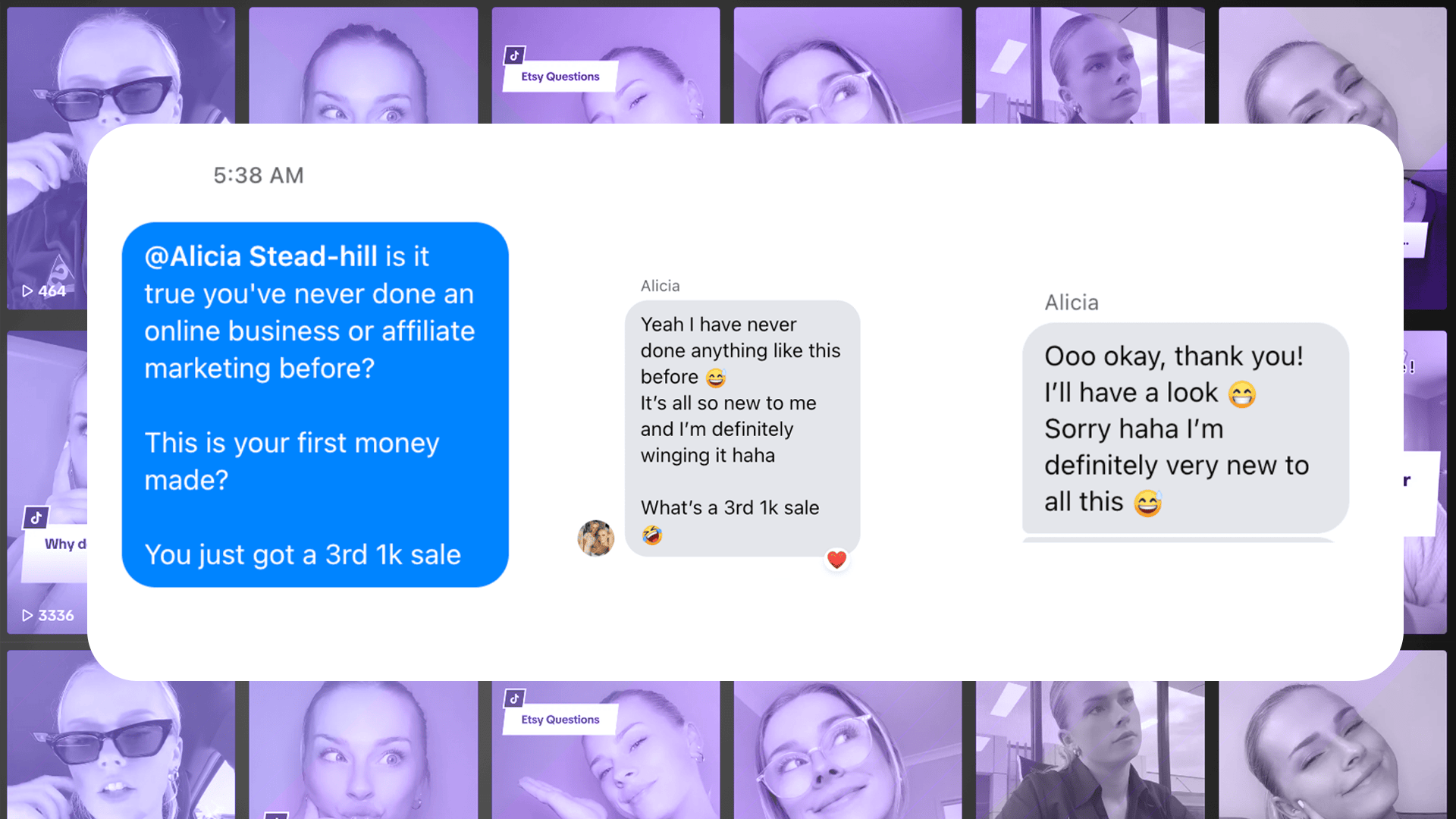Open the top thumbnail of the woman wearing clear glasses

(848, 65)
